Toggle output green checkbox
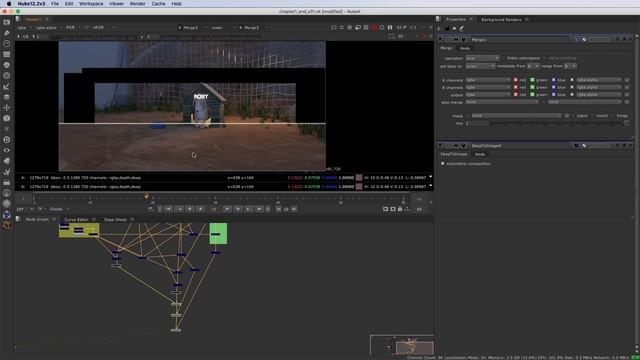Viewport: 640px width, 360px height. pyautogui.click(x=532, y=94)
